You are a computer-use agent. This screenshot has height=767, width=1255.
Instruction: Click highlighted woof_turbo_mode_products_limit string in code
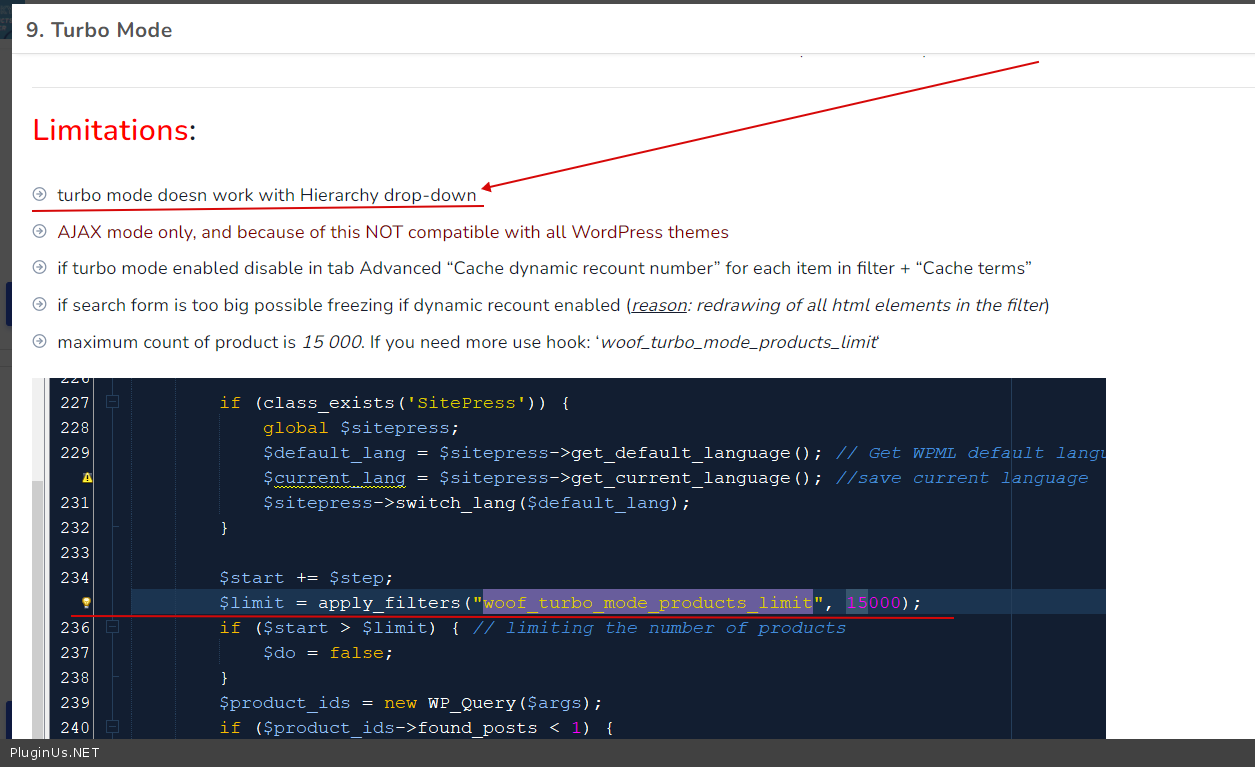648,603
